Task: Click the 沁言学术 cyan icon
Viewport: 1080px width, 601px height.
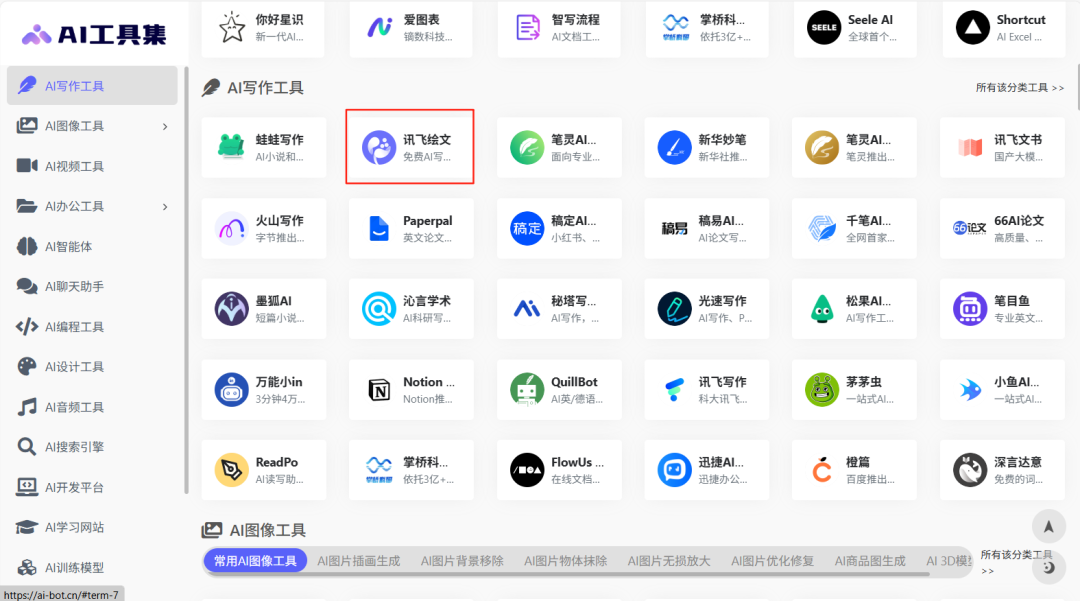Action: (x=379, y=308)
